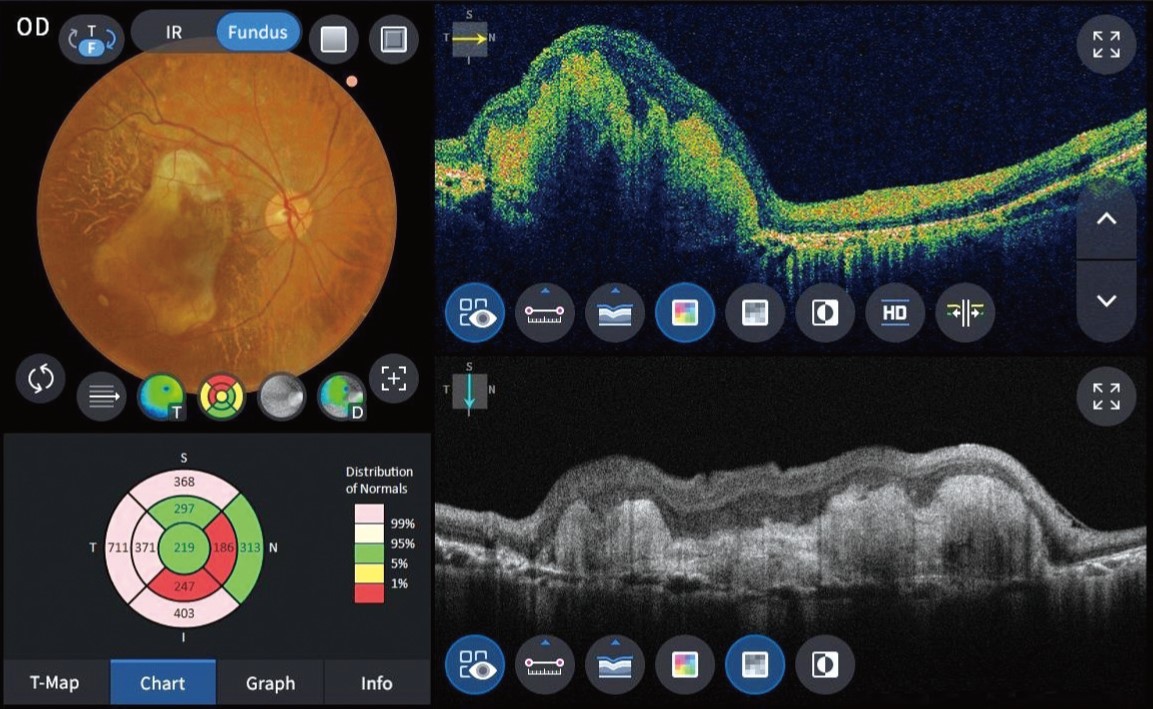Expand layer segmentation options on lower scan
This screenshot has width=1153, height=709.
[615, 665]
